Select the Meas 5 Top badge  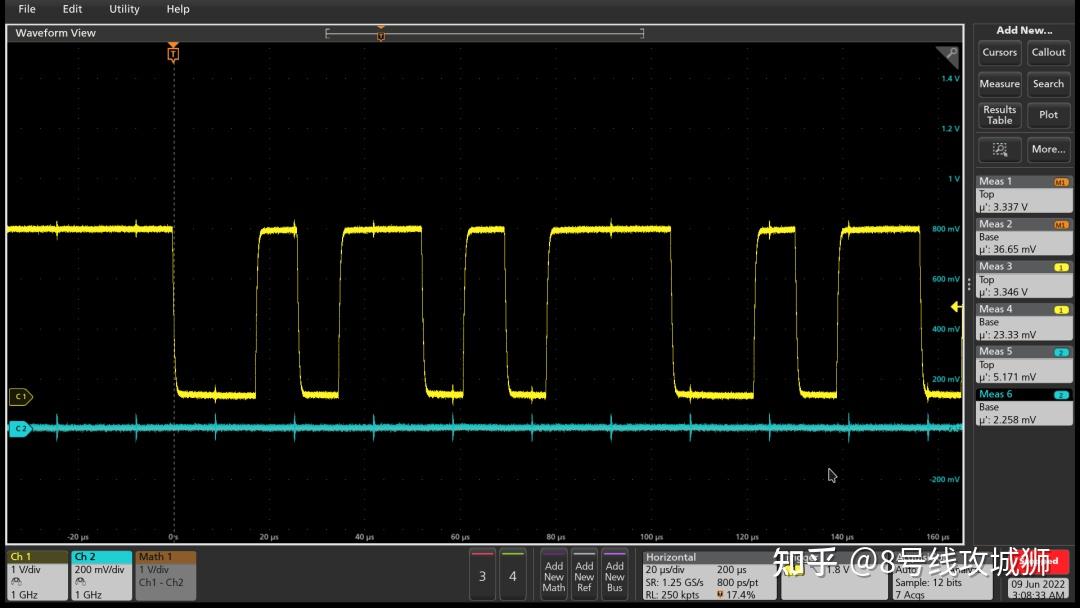coord(1024,364)
